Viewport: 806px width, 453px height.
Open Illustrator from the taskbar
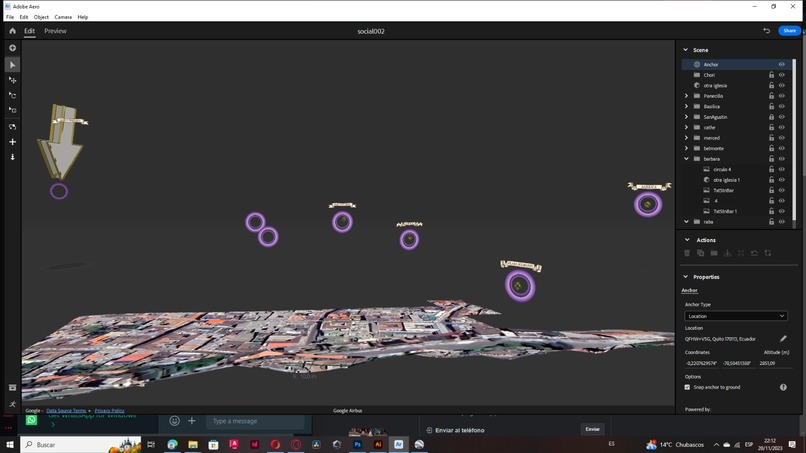(x=378, y=444)
